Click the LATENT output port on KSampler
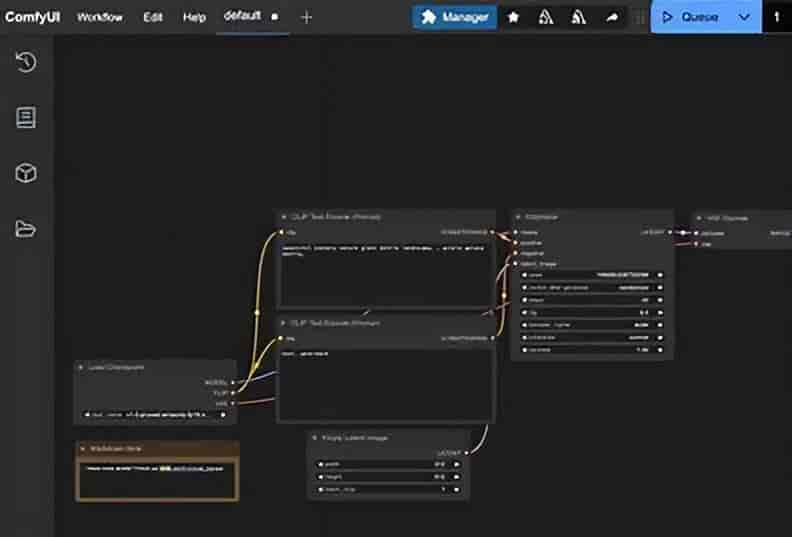Screen dimensions: 792x537 670,232
